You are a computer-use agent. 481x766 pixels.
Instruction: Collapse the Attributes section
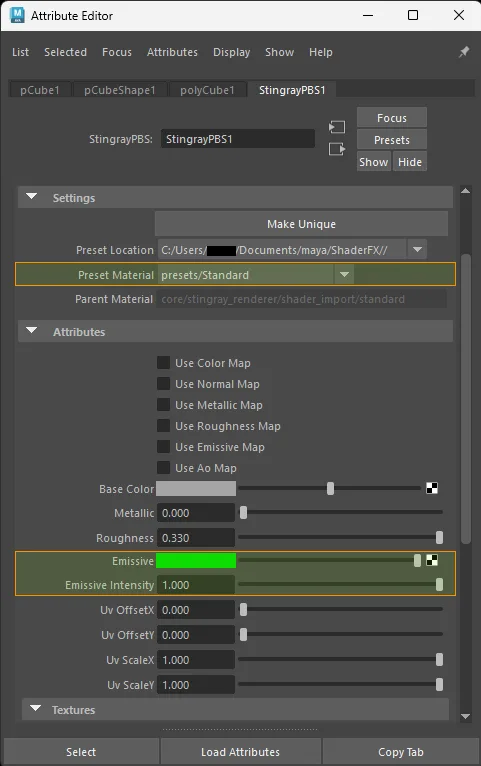click(32, 331)
